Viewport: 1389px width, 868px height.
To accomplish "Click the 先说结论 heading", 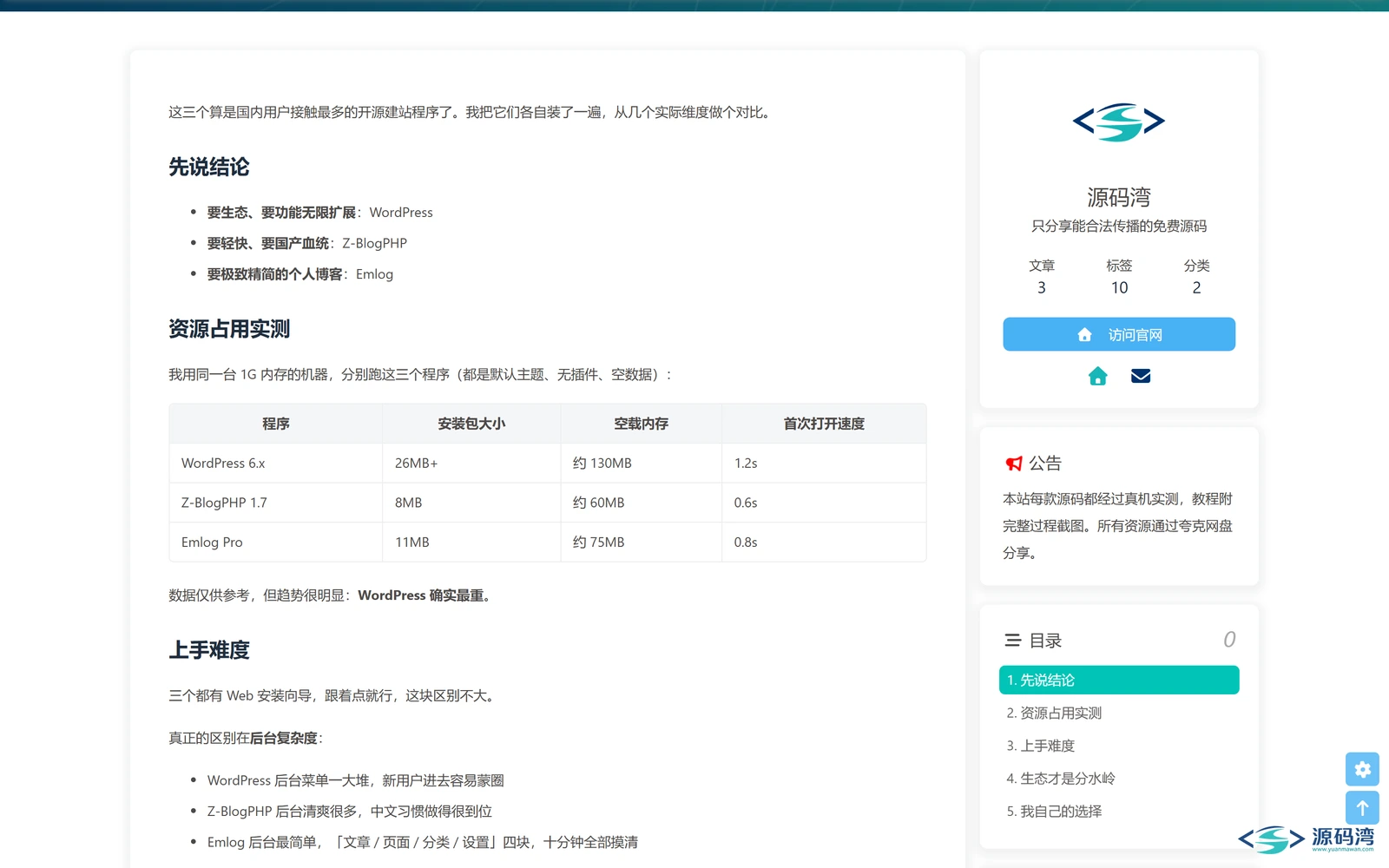I will tap(209, 167).
